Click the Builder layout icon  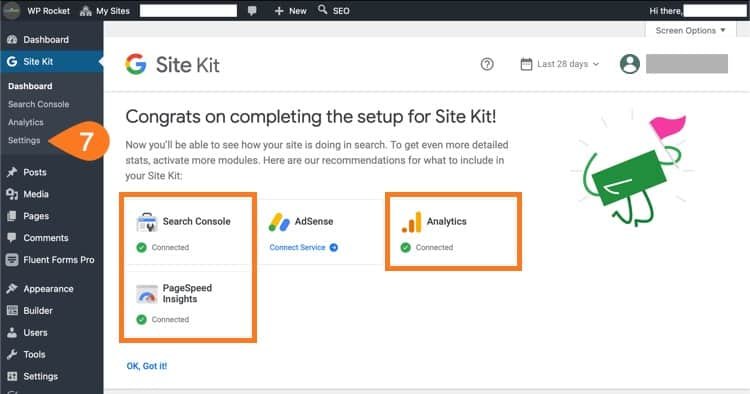click(x=12, y=311)
